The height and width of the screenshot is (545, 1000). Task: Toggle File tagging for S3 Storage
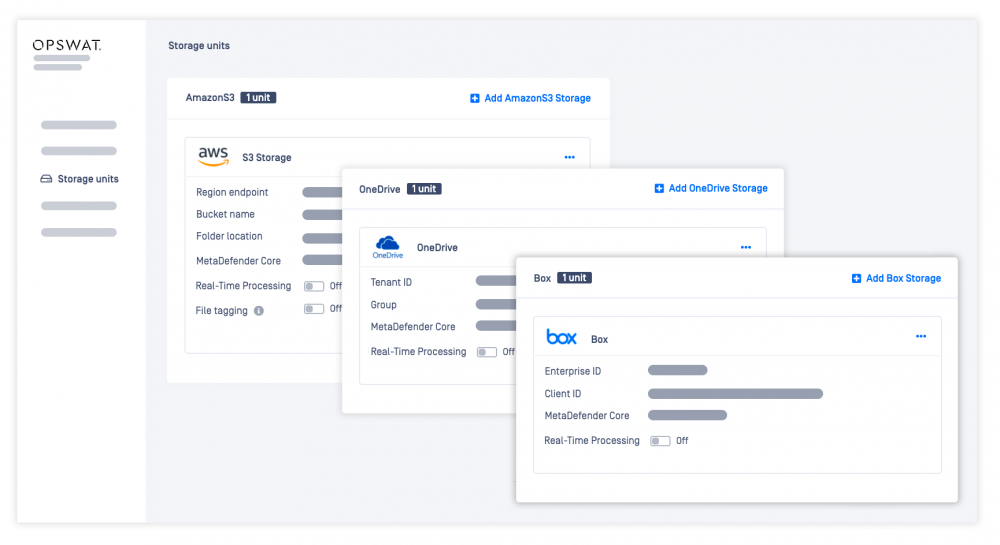(314, 309)
